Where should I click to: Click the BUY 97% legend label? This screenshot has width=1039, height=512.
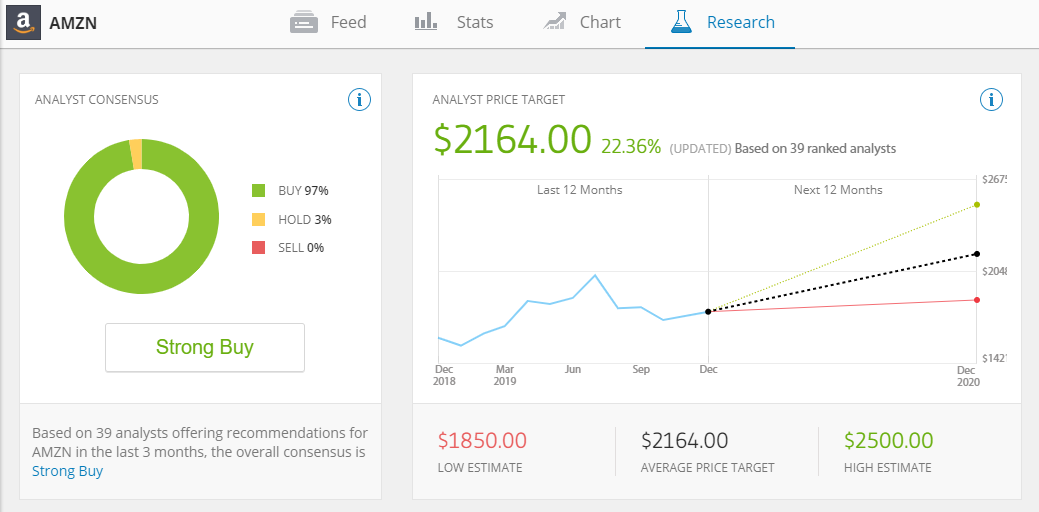coord(303,191)
